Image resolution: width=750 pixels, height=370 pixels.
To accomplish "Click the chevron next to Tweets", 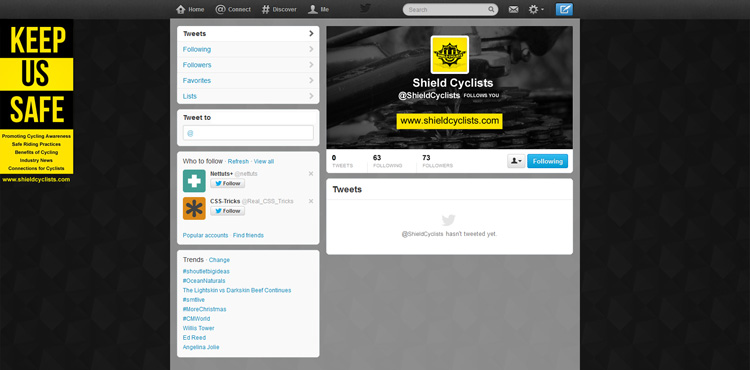I will pyautogui.click(x=311, y=33).
